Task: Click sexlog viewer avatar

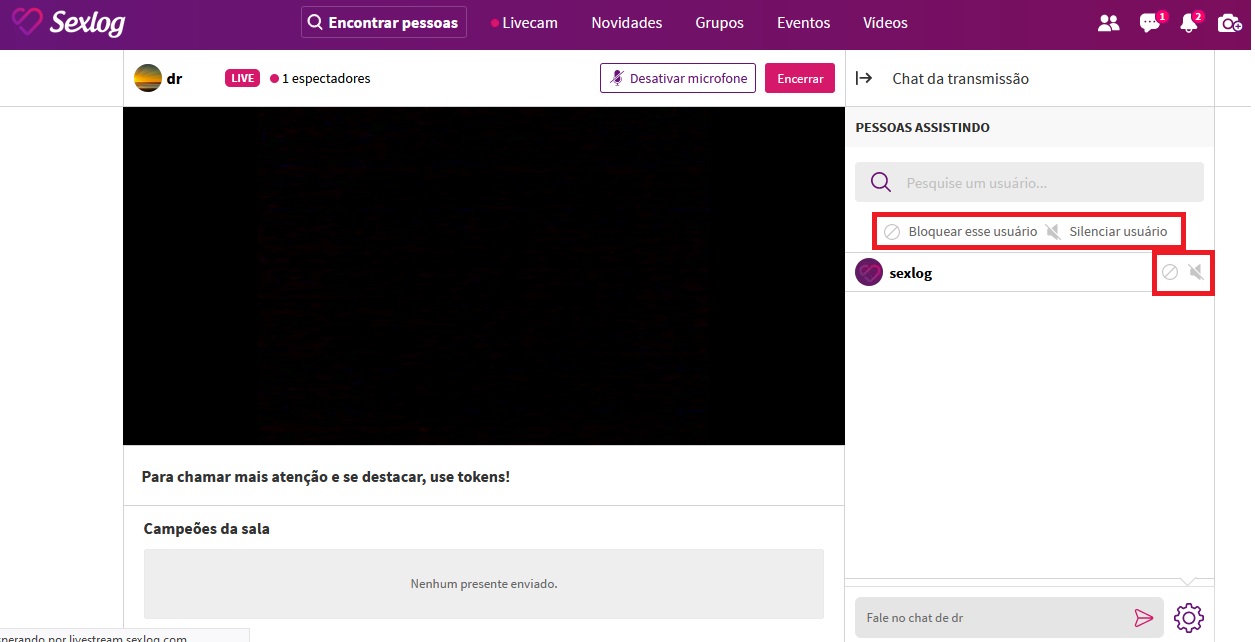Action: pyautogui.click(x=869, y=272)
